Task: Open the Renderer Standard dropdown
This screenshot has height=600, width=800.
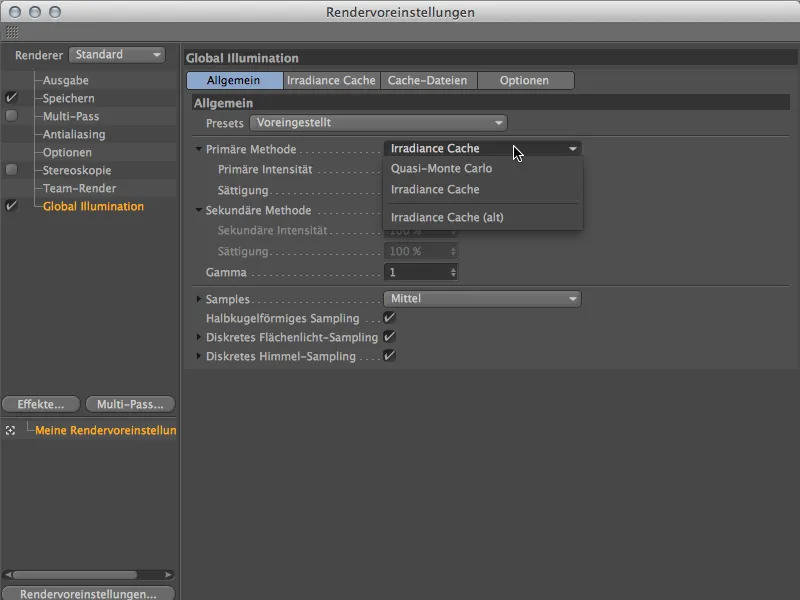Action: (117, 55)
